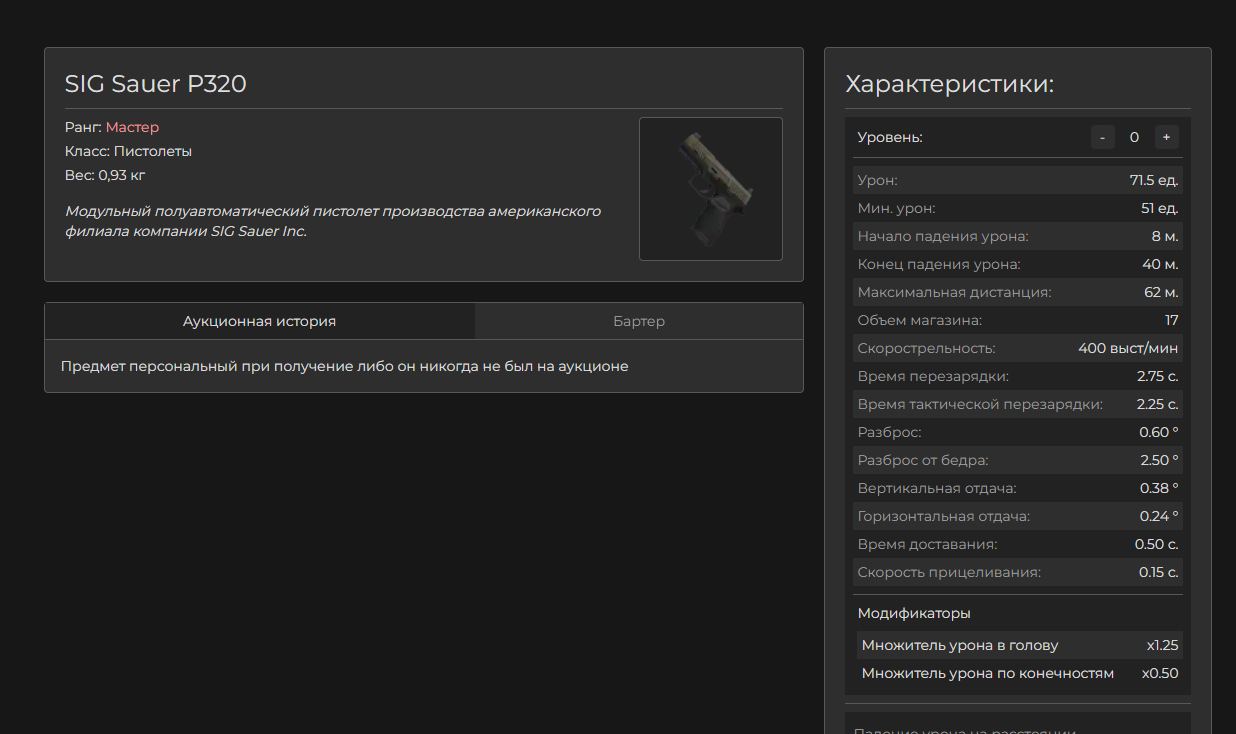Click the Вес: 0,93 кг line
The image size is (1236, 734).
coord(105,175)
